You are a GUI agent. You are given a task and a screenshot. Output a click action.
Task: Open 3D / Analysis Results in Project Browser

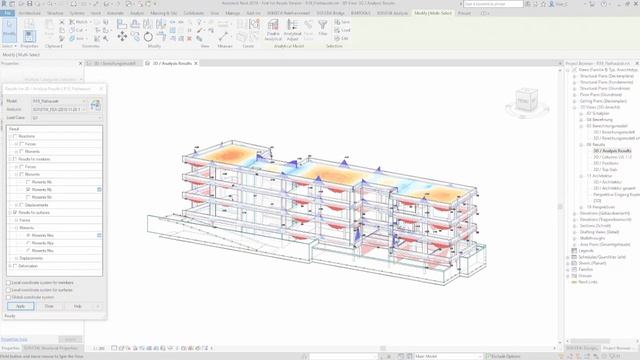[x=612, y=151]
